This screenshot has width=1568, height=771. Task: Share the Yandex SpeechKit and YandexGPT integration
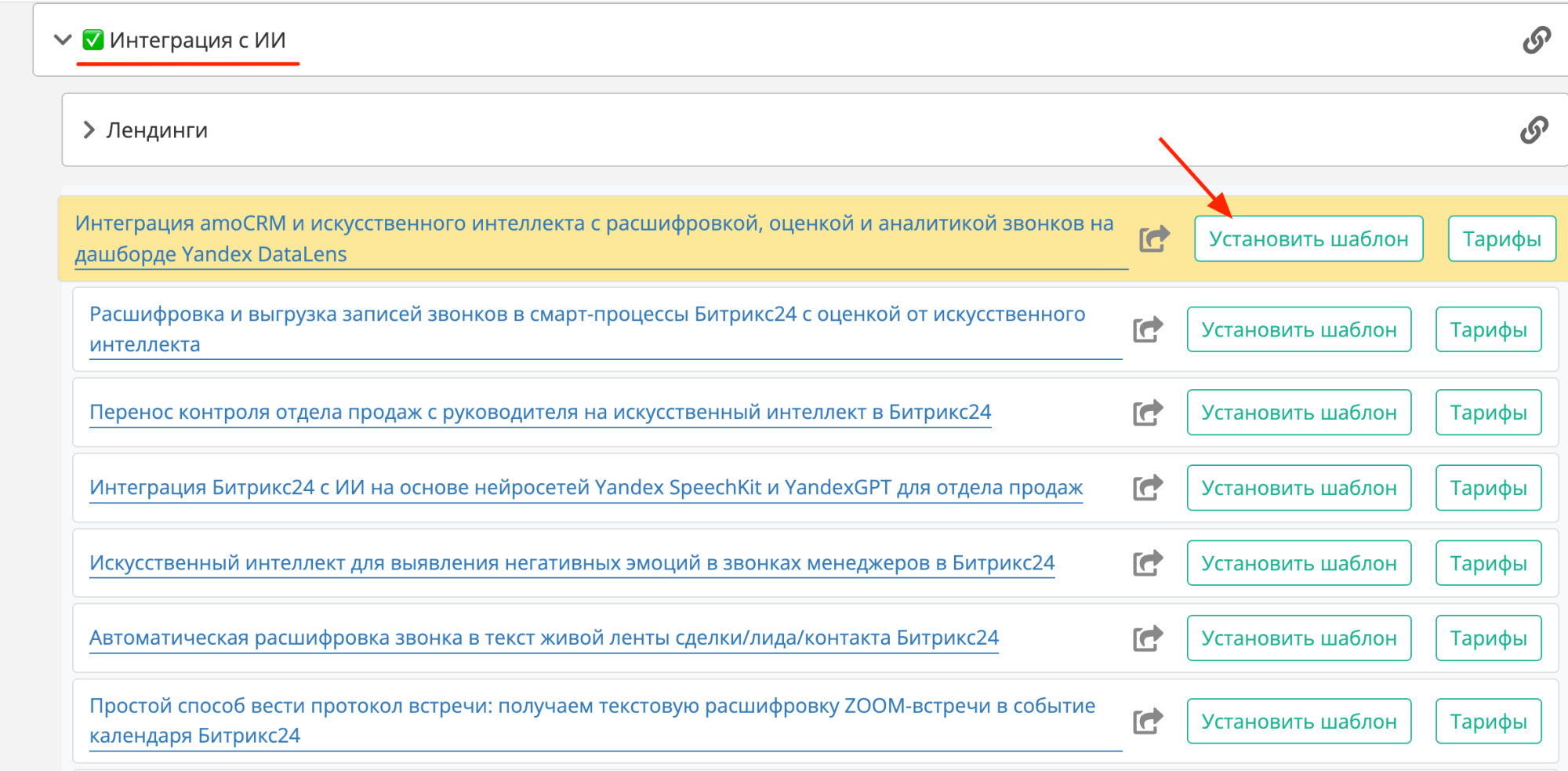point(1148,488)
